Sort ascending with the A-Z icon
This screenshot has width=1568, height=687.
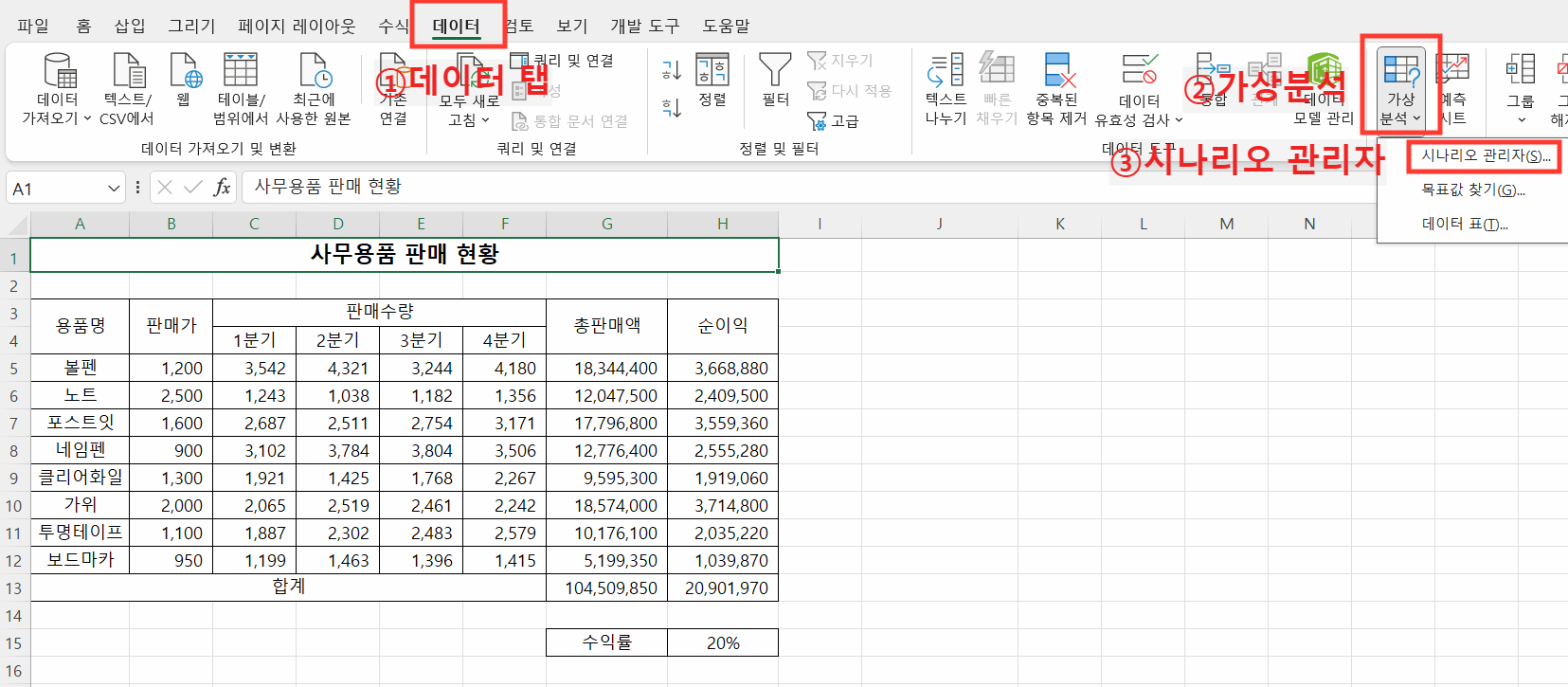pos(672,70)
